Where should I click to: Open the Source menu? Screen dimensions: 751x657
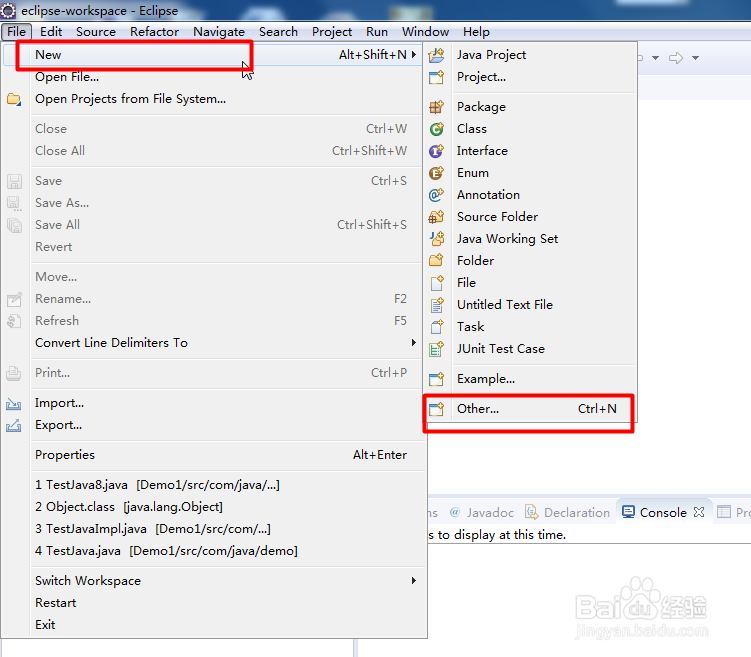click(96, 32)
